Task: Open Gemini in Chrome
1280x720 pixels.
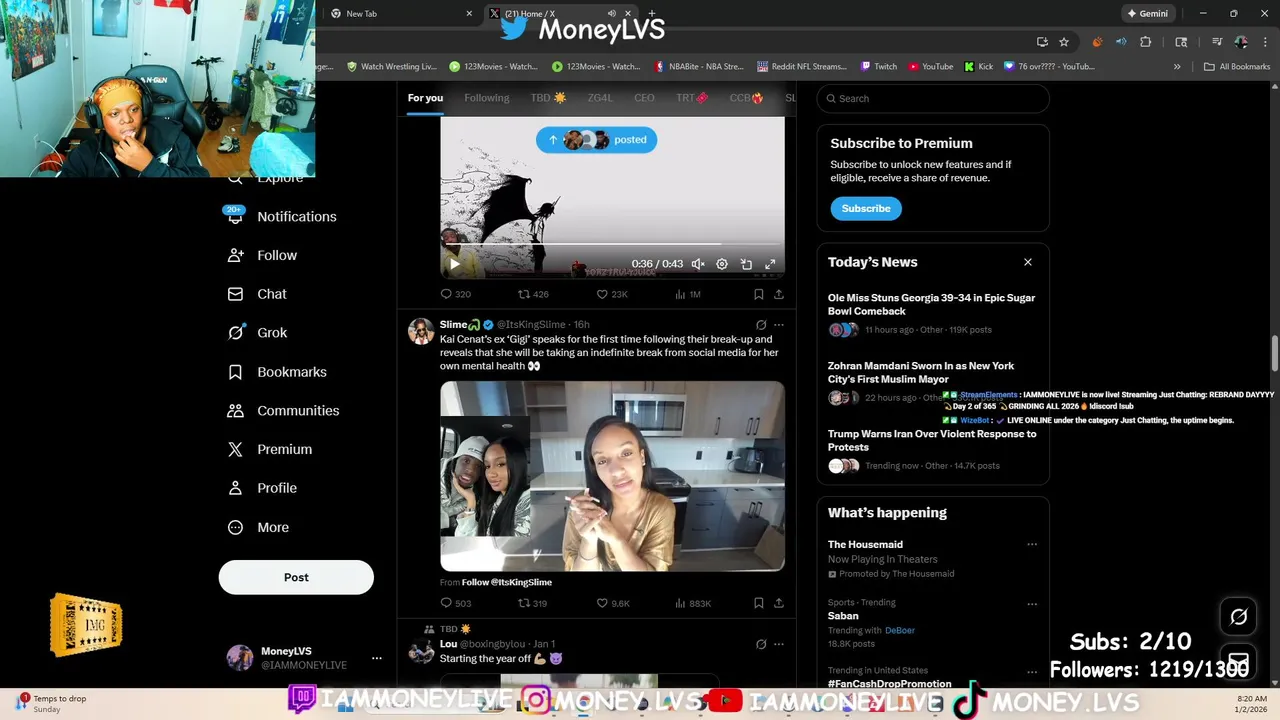Action: 1147,14
